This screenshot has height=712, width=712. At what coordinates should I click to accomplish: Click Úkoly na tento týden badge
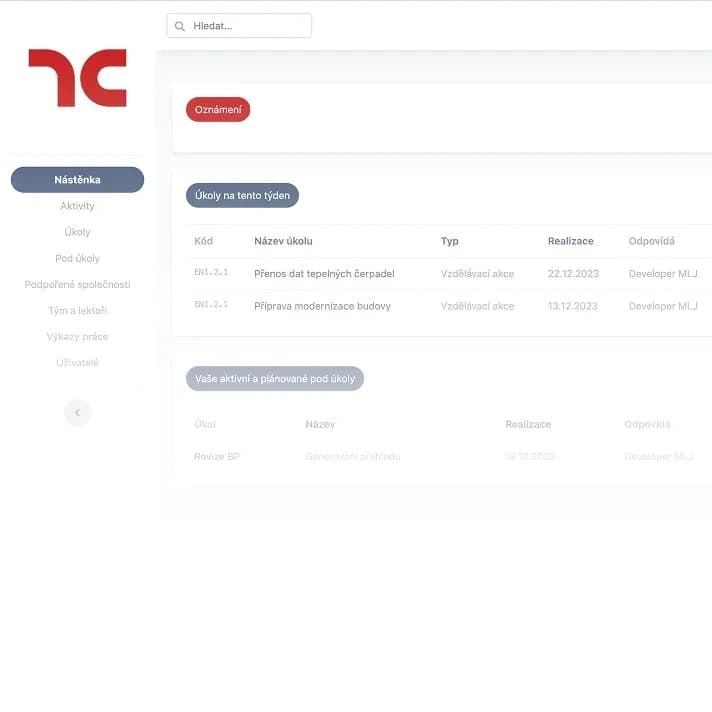point(242,195)
